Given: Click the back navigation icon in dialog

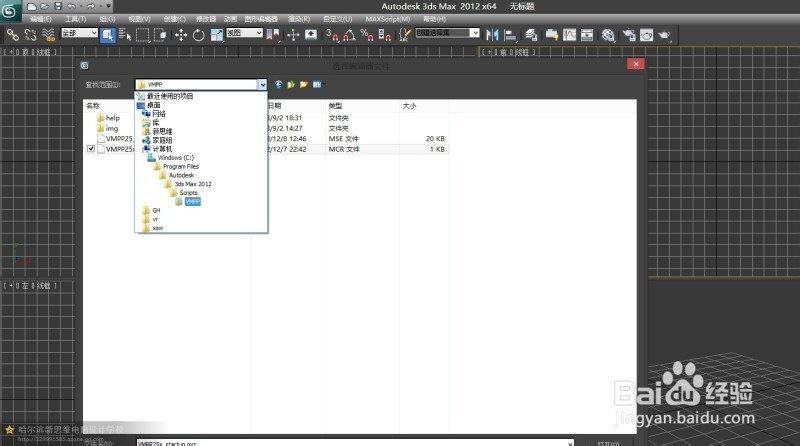Looking at the screenshot, I should pyautogui.click(x=278, y=85).
